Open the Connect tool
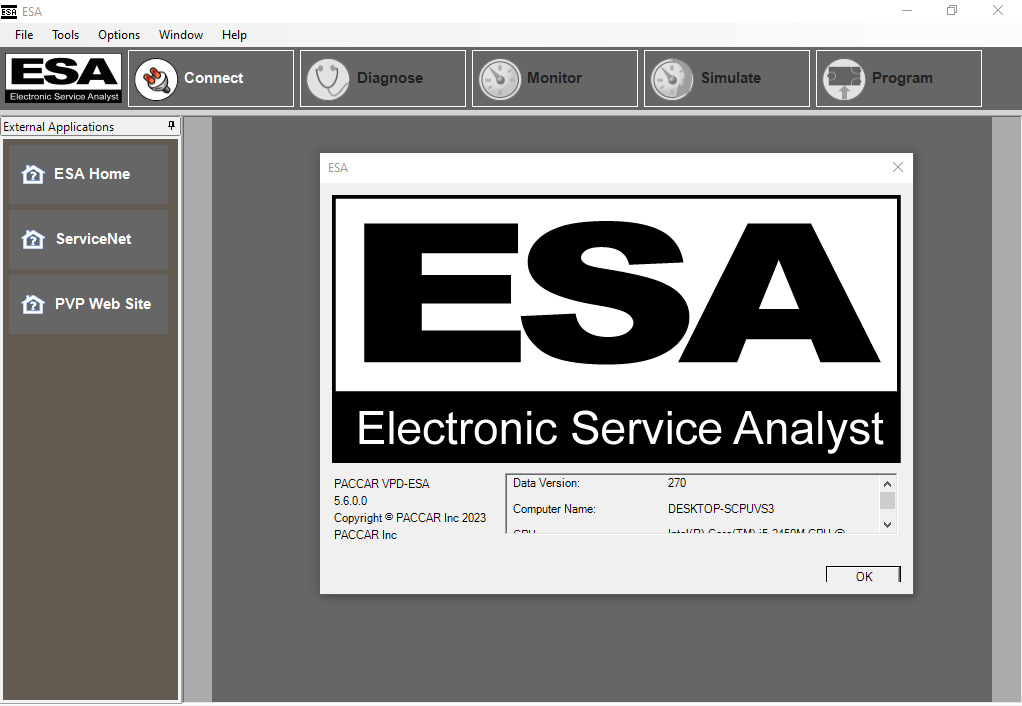The height and width of the screenshot is (706, 1022). click(x=210, y=78)
